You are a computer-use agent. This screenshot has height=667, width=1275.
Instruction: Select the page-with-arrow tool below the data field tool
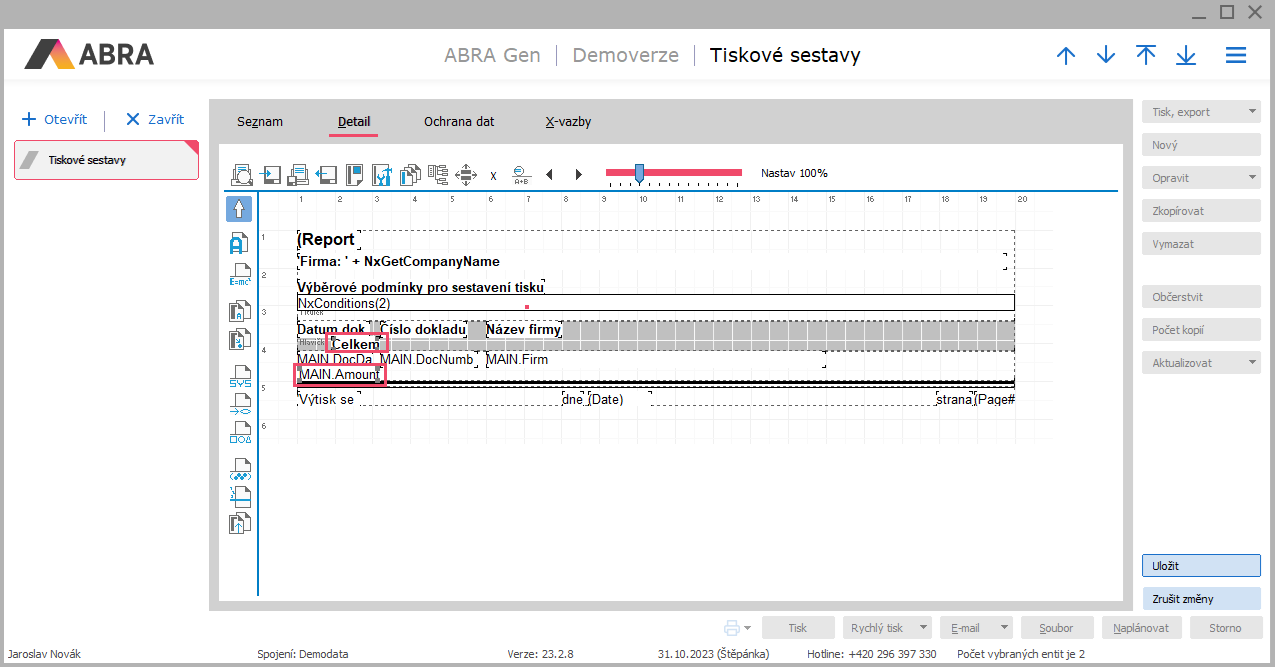(x=238, y=340)
